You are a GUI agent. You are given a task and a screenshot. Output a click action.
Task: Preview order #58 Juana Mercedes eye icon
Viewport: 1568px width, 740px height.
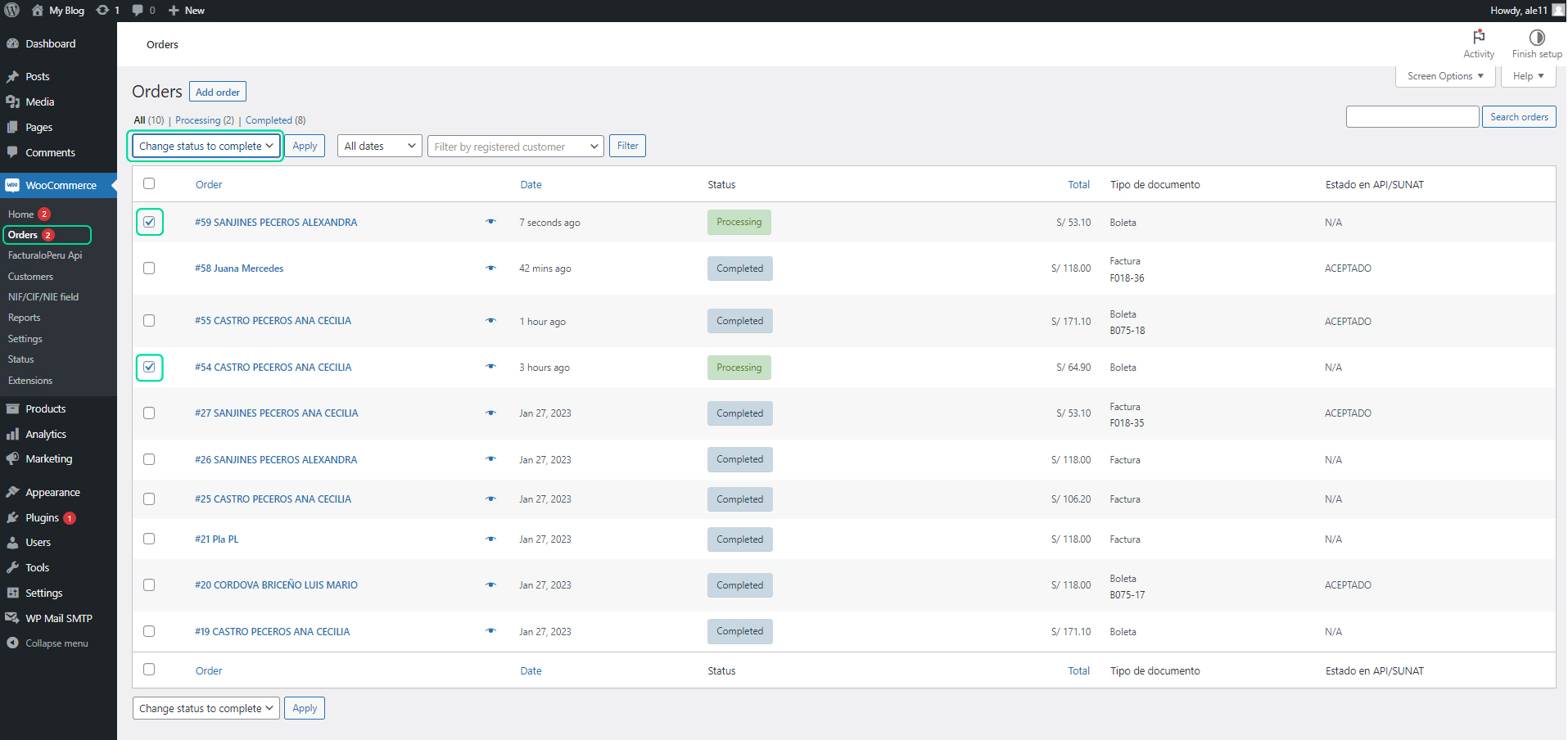coord(490,268)
